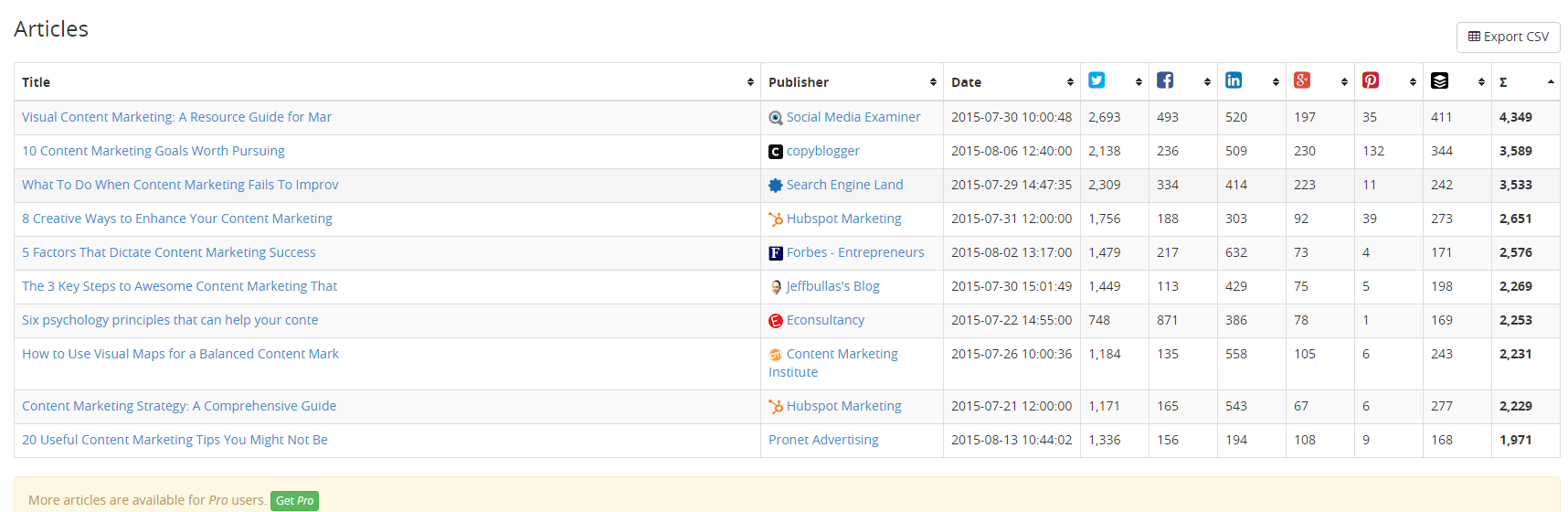Open the Econsultancy publisher link
The width and height of the screenshot is (1568, 512).
pos(825,320)
